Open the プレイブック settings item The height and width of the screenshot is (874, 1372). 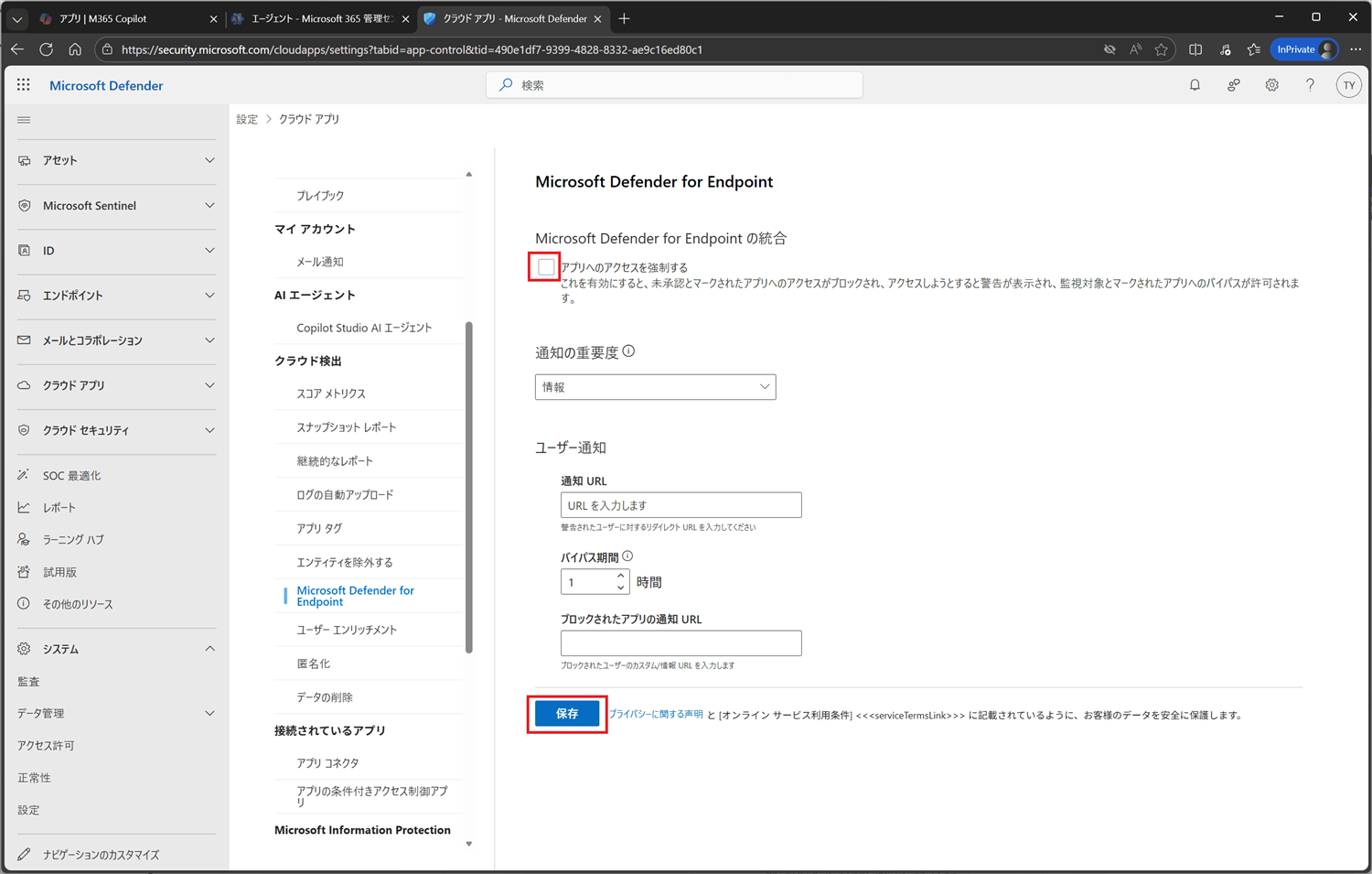point(320,196)
